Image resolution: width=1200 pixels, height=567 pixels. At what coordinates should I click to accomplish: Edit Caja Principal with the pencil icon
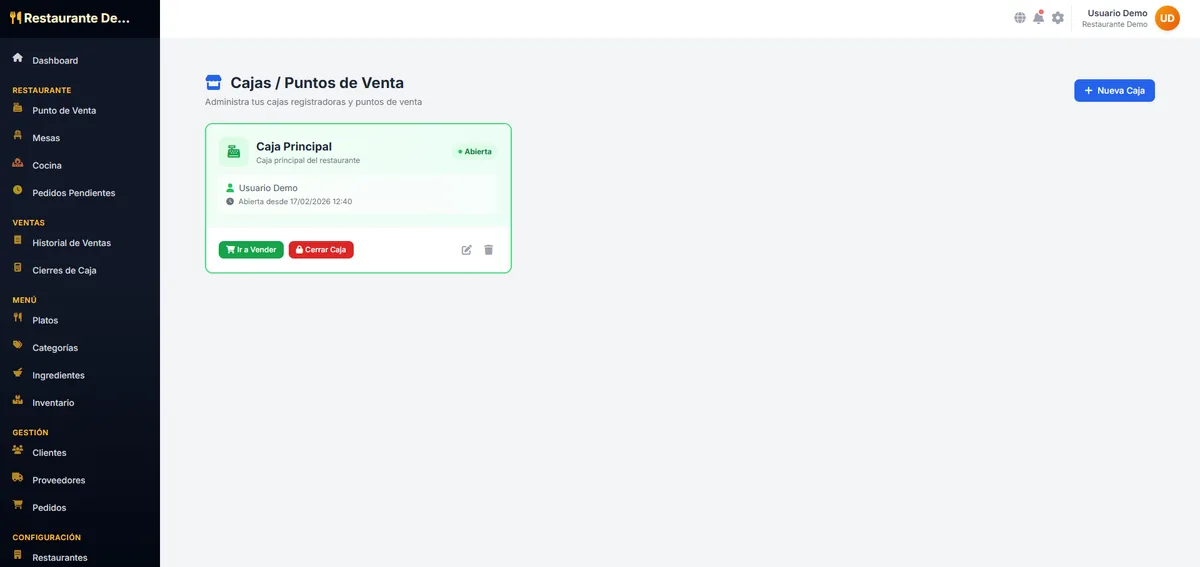tap(467, 250)
